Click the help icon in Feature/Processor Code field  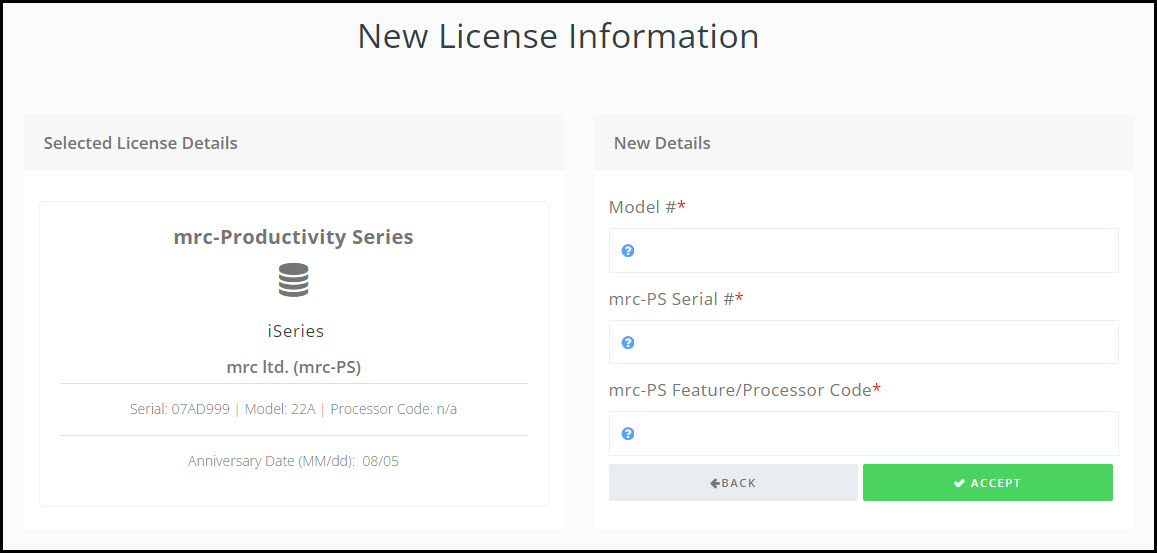pyautogui.click(x=628, y=433)
